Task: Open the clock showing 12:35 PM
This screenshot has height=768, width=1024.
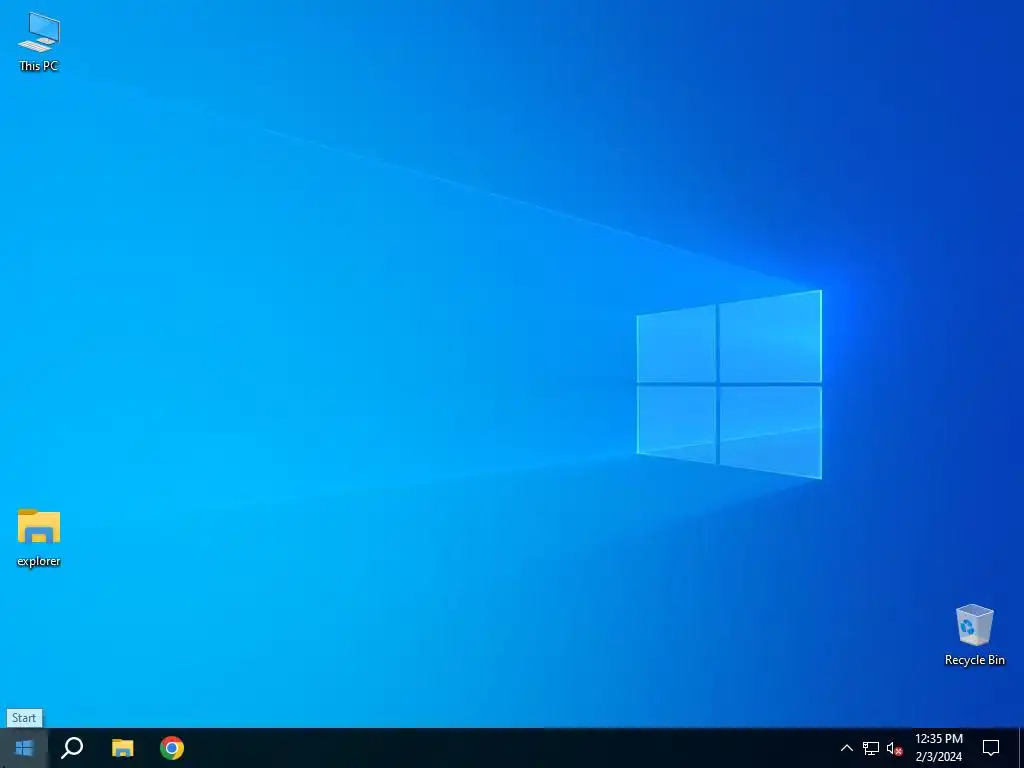Action: pos(938,748)
